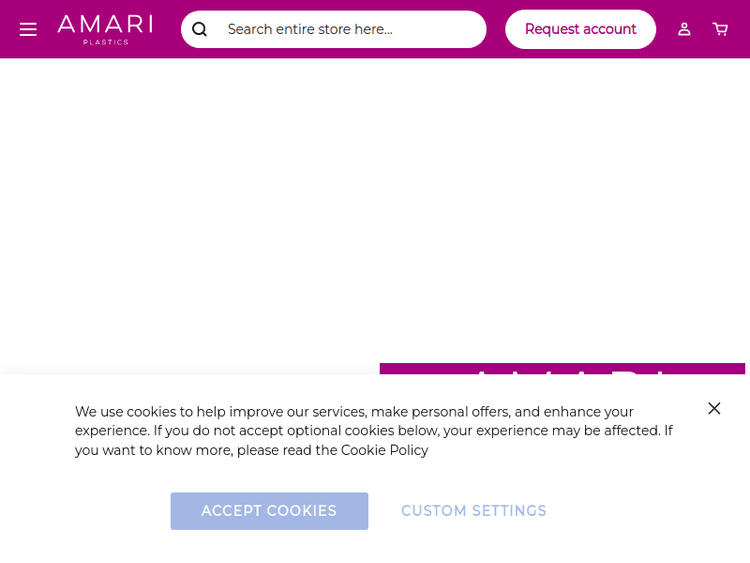Dismiss the cookie notice with X
This screenshot has height=563, width=750.
(714, 408)
